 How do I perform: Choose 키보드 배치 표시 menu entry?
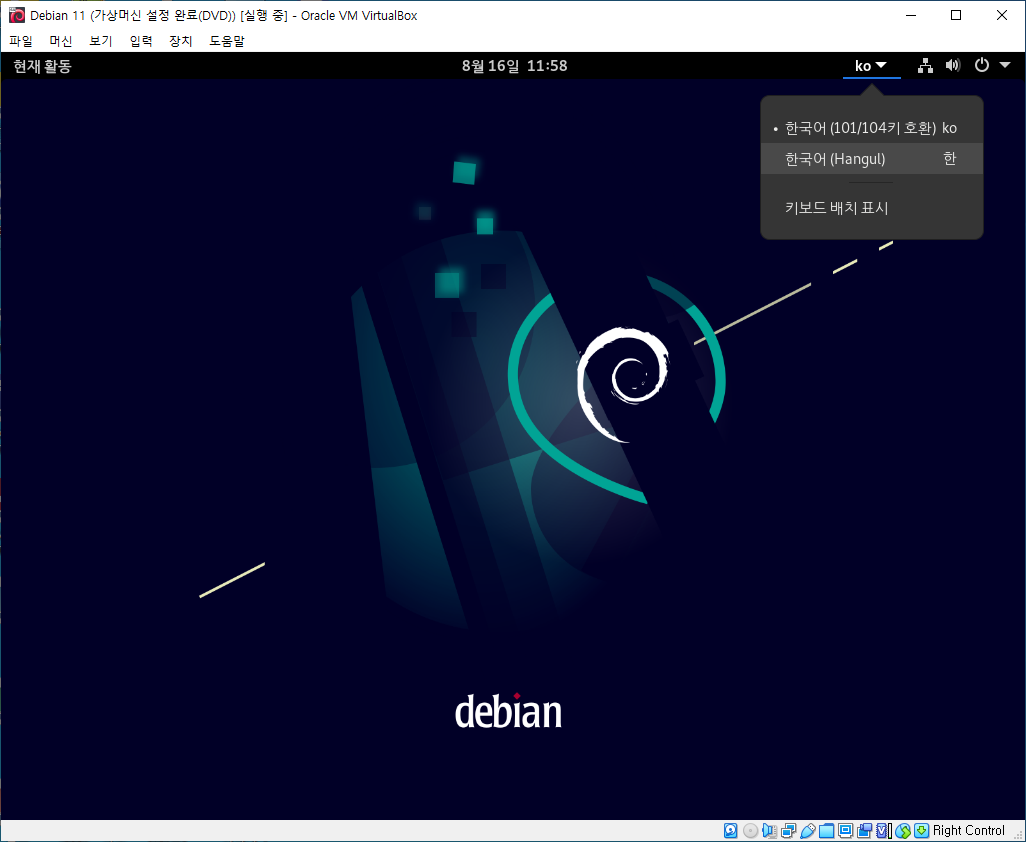click(872, 208)
